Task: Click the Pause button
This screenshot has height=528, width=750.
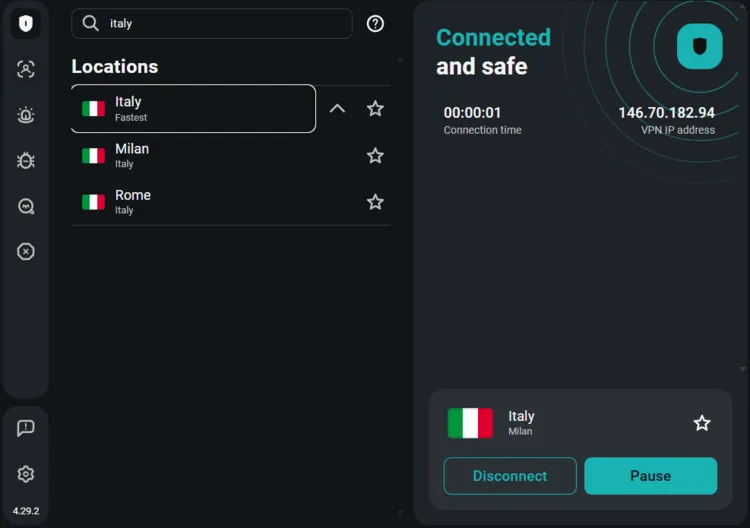Action: (651, 476)
